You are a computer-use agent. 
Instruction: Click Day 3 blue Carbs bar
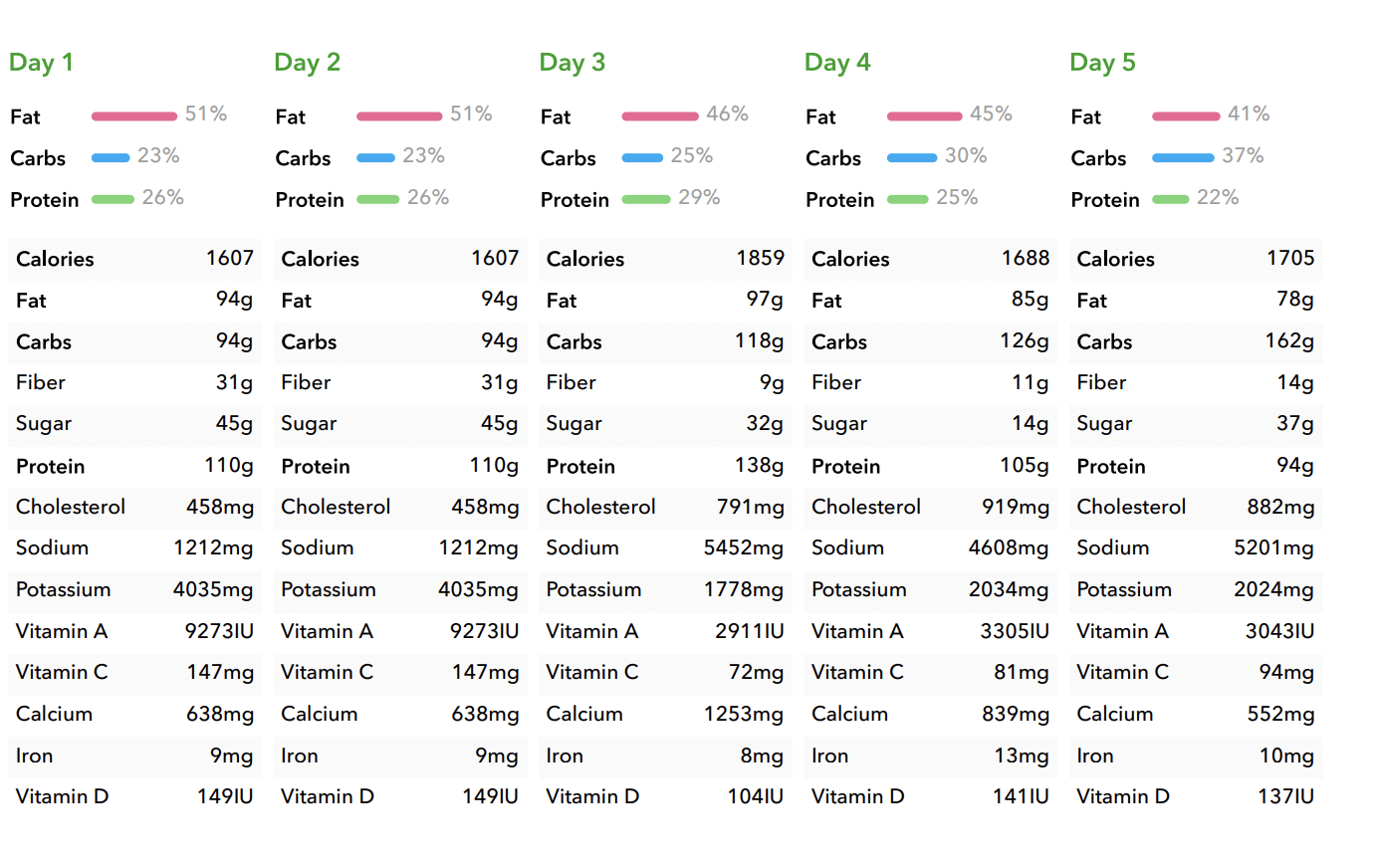642,157
